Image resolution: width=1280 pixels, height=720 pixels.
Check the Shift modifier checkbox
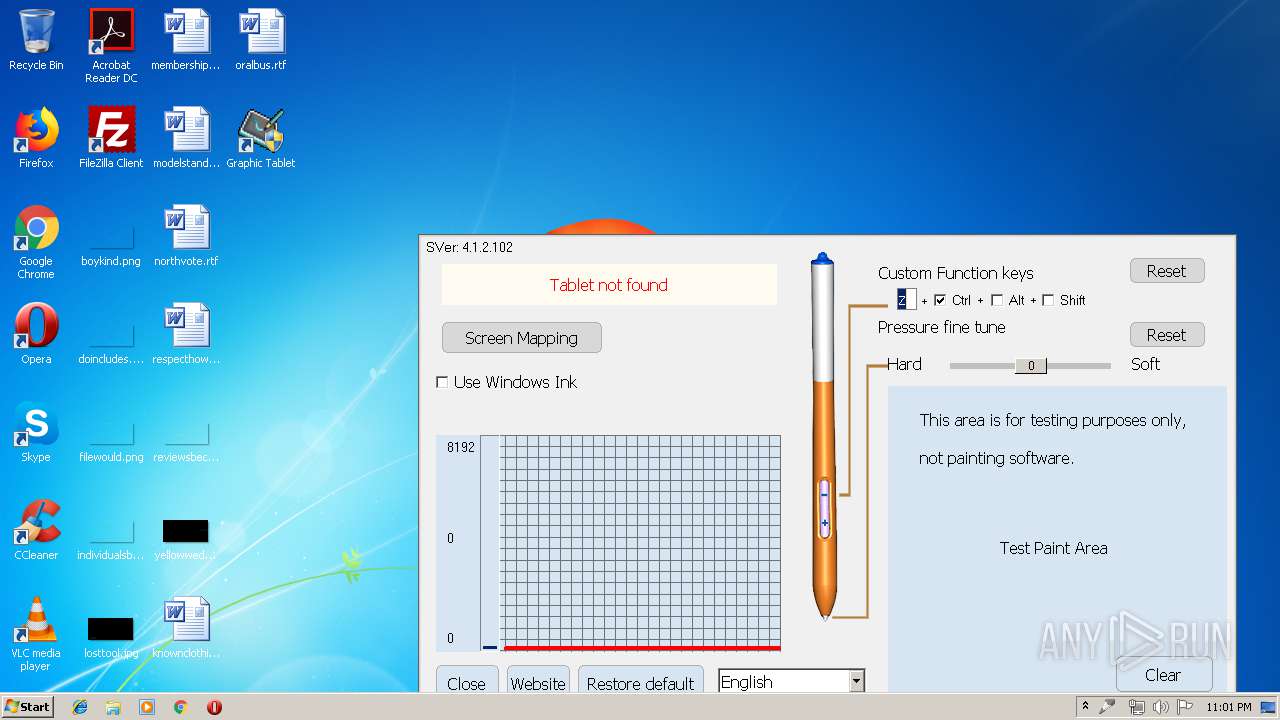(x=1048, y=300)
